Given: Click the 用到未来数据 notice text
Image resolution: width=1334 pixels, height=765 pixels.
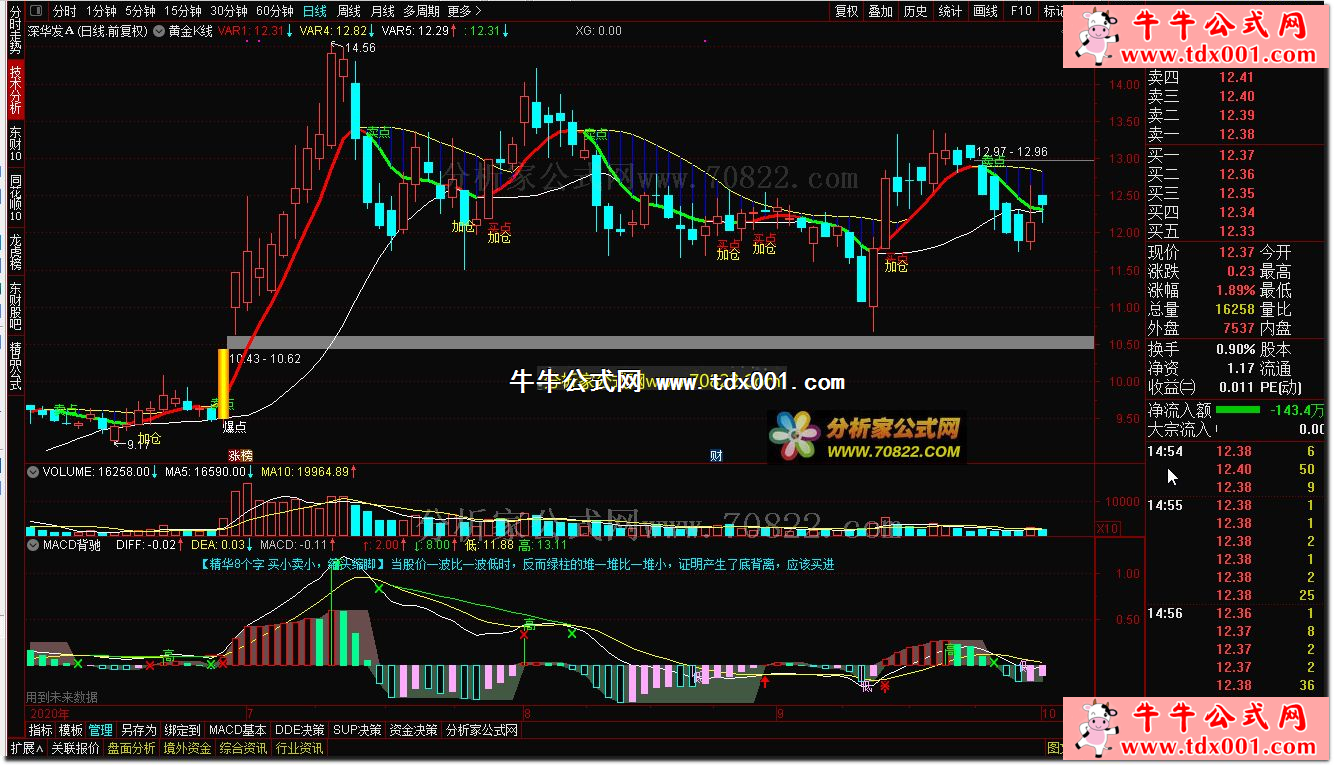Looking at the screenshot, I should pyautogui.click(x=62, y=697).
